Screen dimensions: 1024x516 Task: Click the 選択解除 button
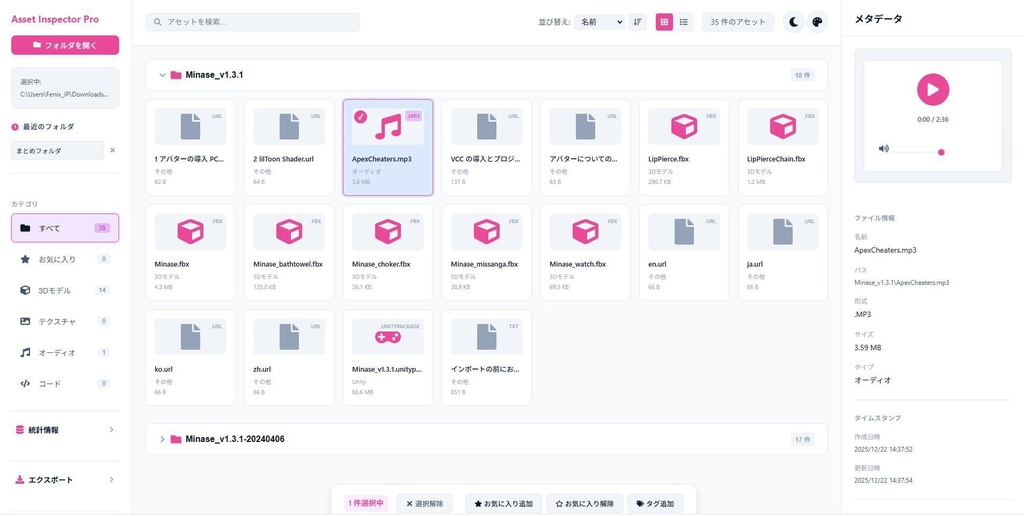pos(424,504)
